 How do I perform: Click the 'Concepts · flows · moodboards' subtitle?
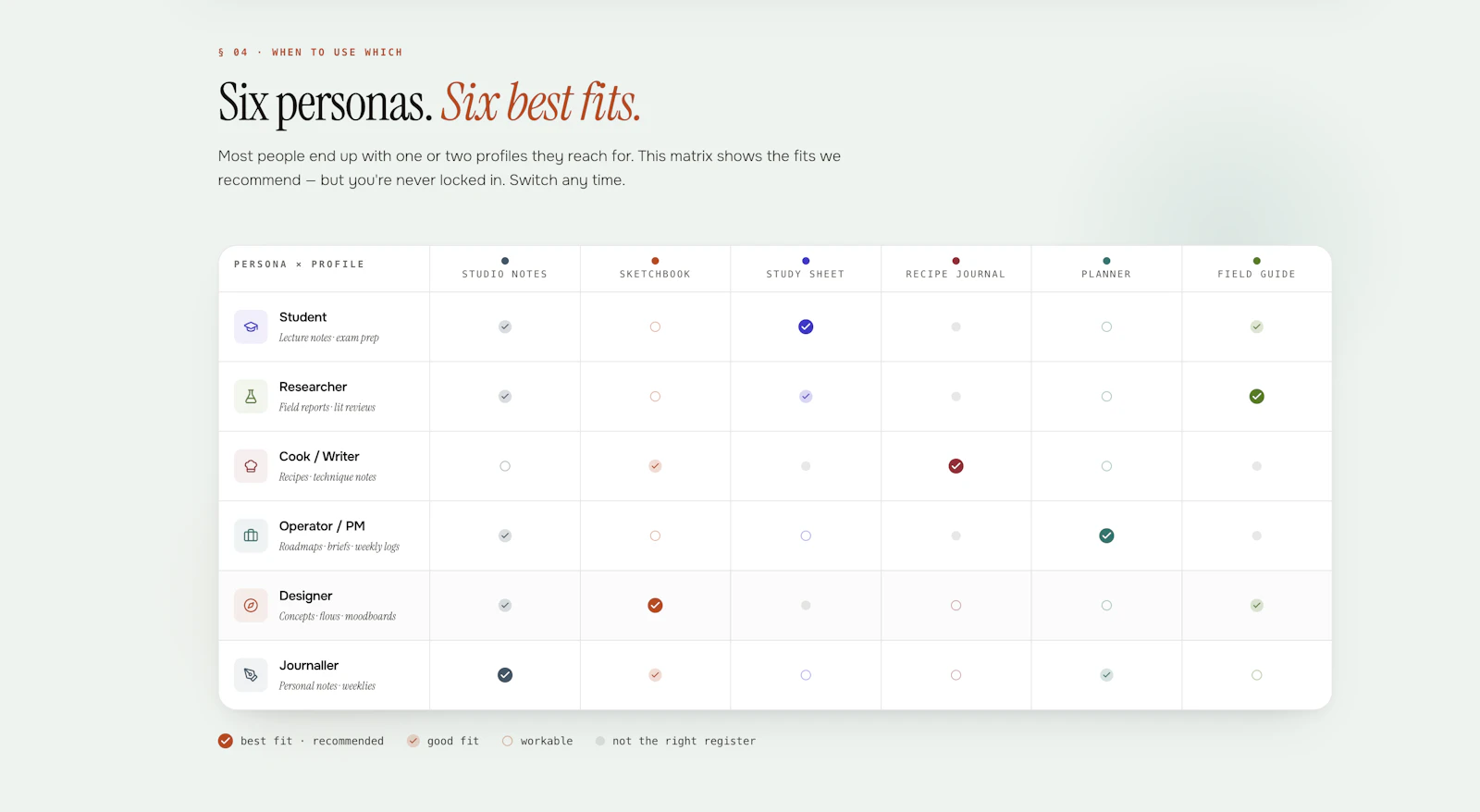[338, 617]
